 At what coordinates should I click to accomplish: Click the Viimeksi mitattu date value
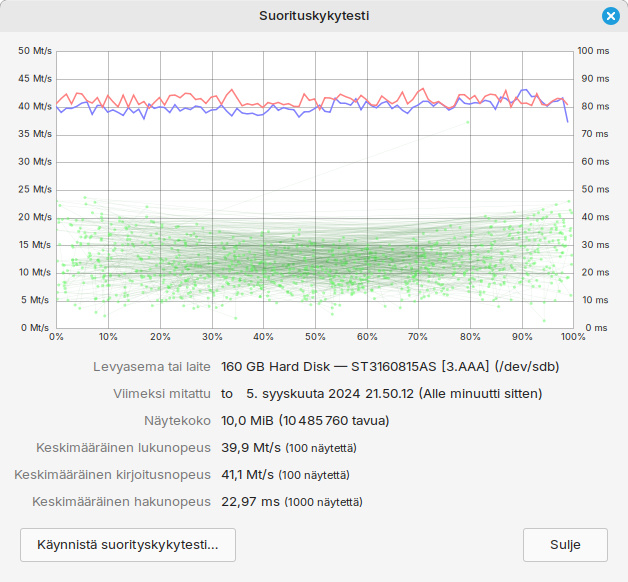click(381, 394)
